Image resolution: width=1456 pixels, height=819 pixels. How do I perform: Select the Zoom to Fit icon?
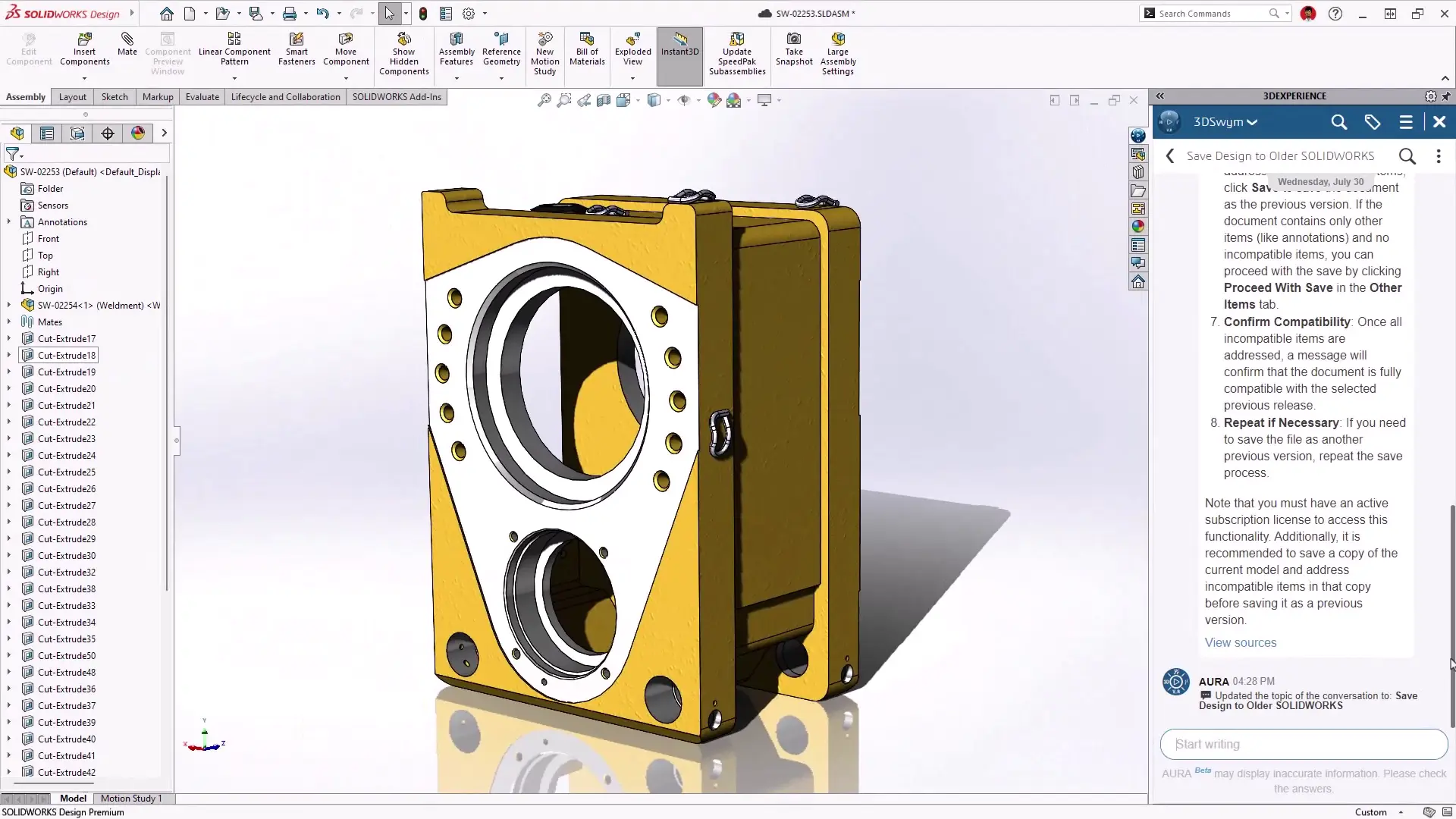coord(544,99)
